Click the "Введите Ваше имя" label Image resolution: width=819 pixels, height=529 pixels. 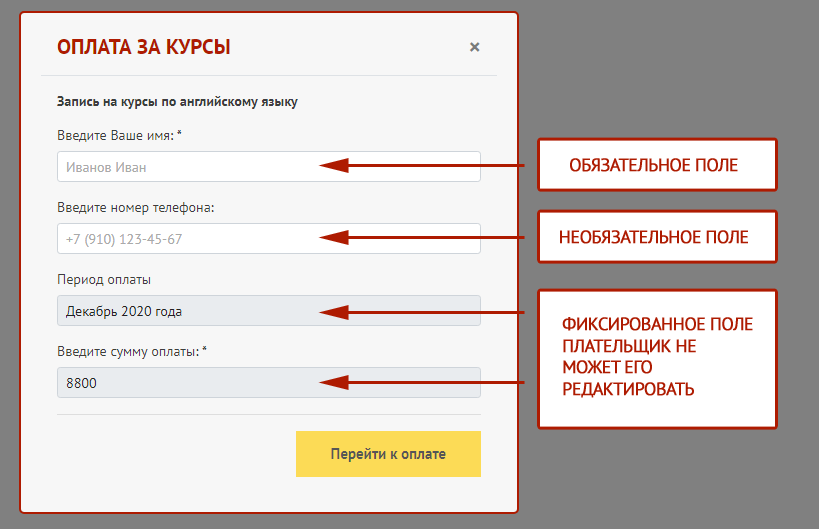click(115, 135)
